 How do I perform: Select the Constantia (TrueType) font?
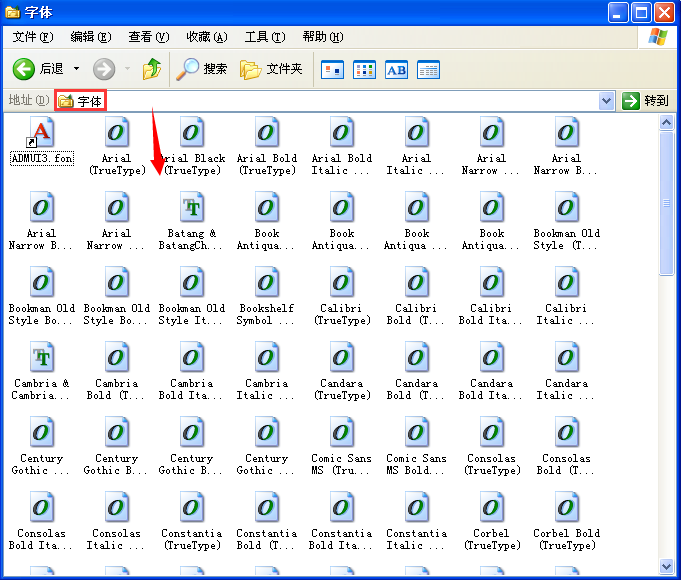192,522
